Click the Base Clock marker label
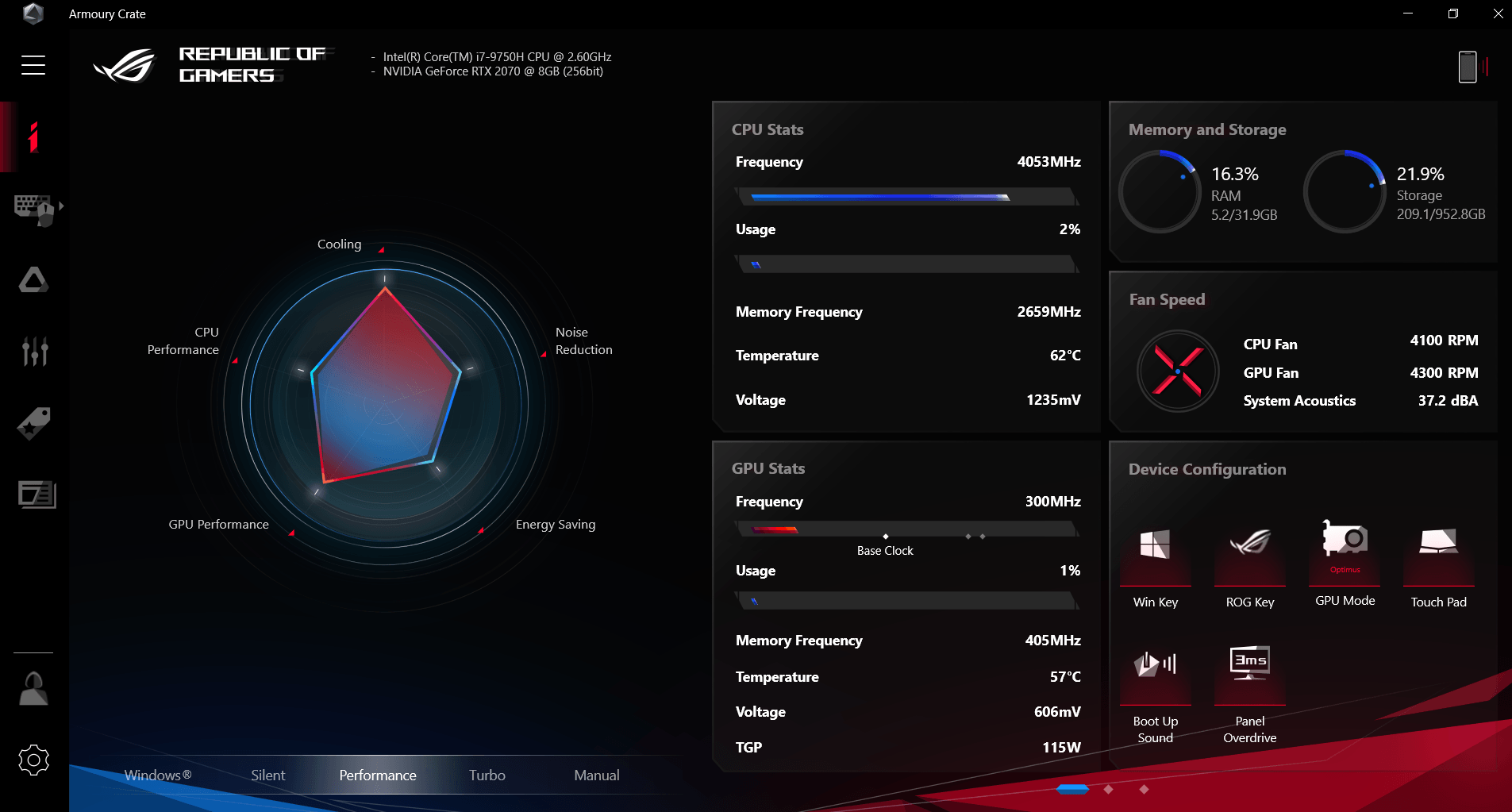This screenshot has height=812, width=1512. [x=885, y=551]
